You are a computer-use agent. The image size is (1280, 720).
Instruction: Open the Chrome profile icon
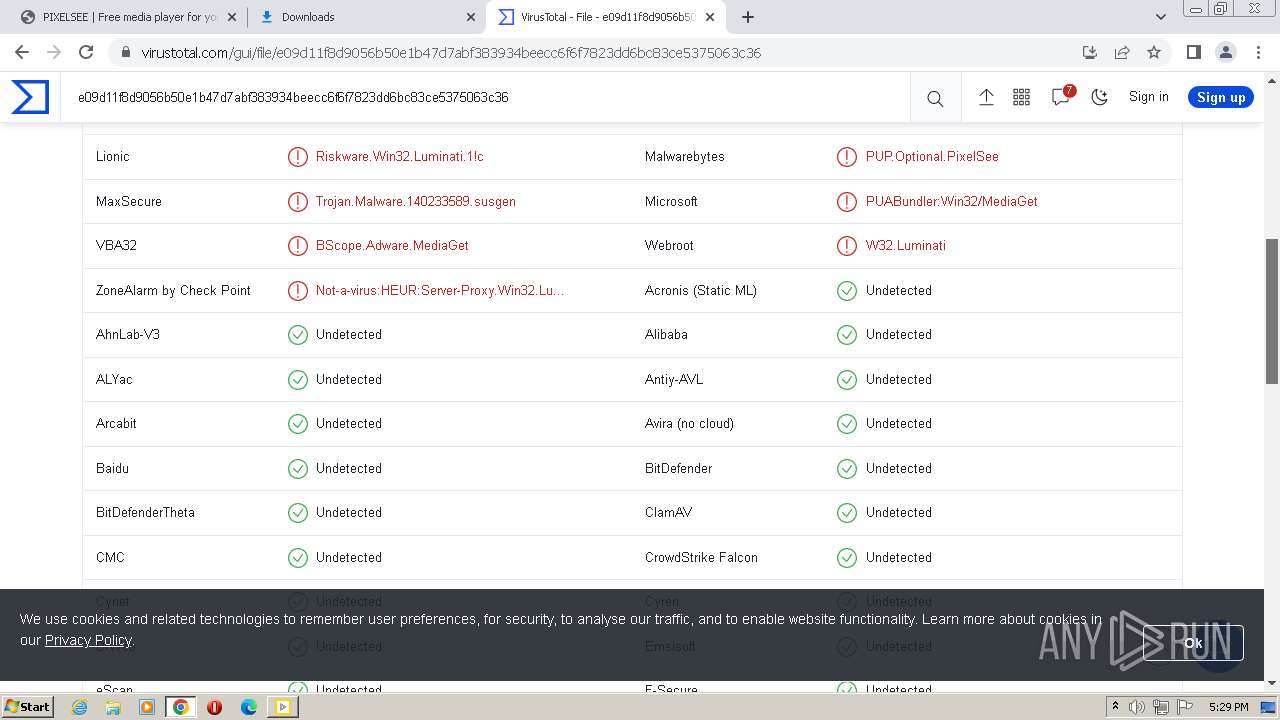[x=1225, y=52]
